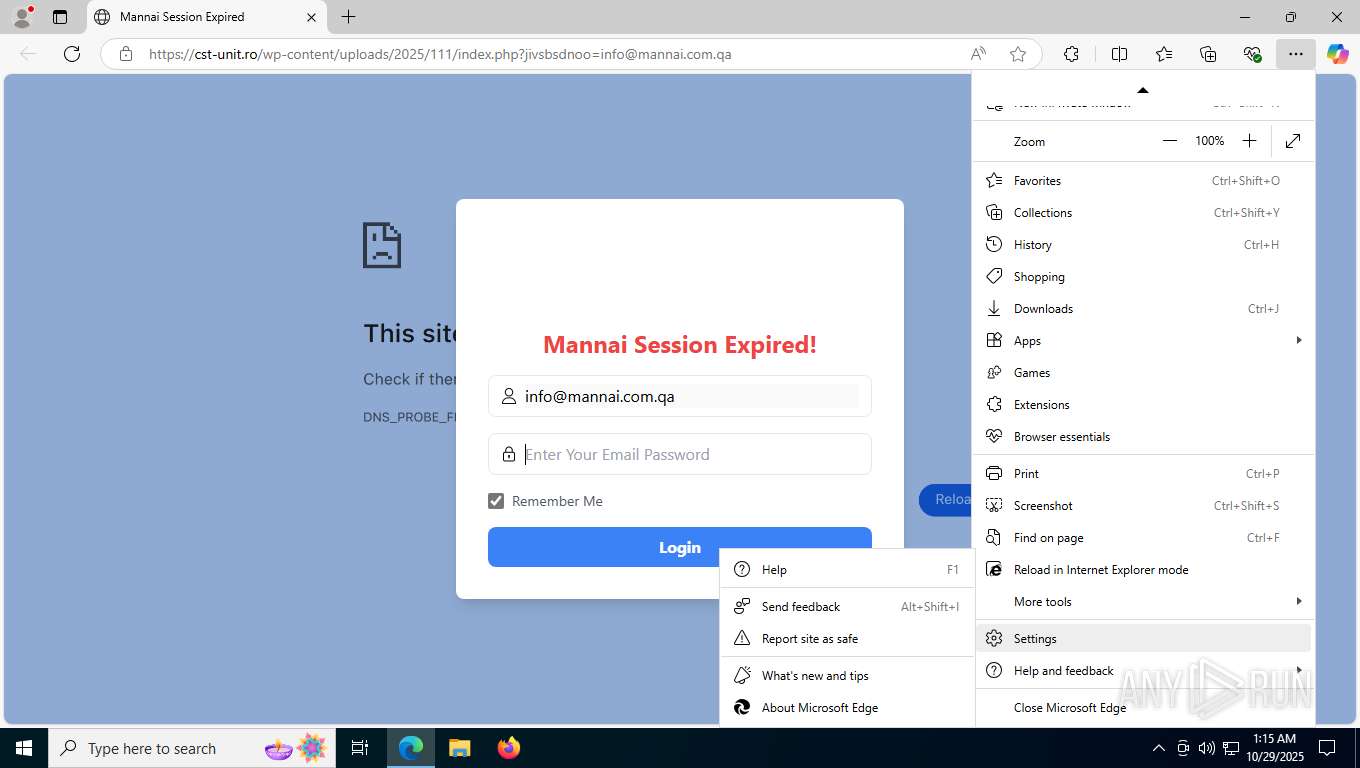Screen dimensions: 1360x768
Task: Open Collections menu entry
Action: click(1143, 213)
